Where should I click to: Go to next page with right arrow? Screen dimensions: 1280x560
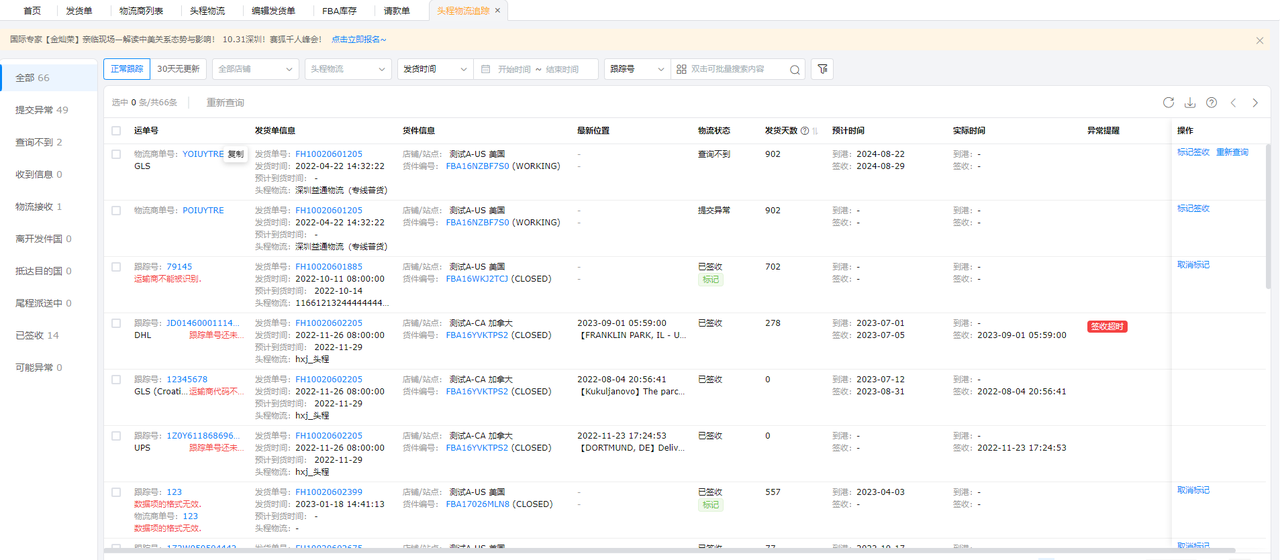pos(1256,103)
